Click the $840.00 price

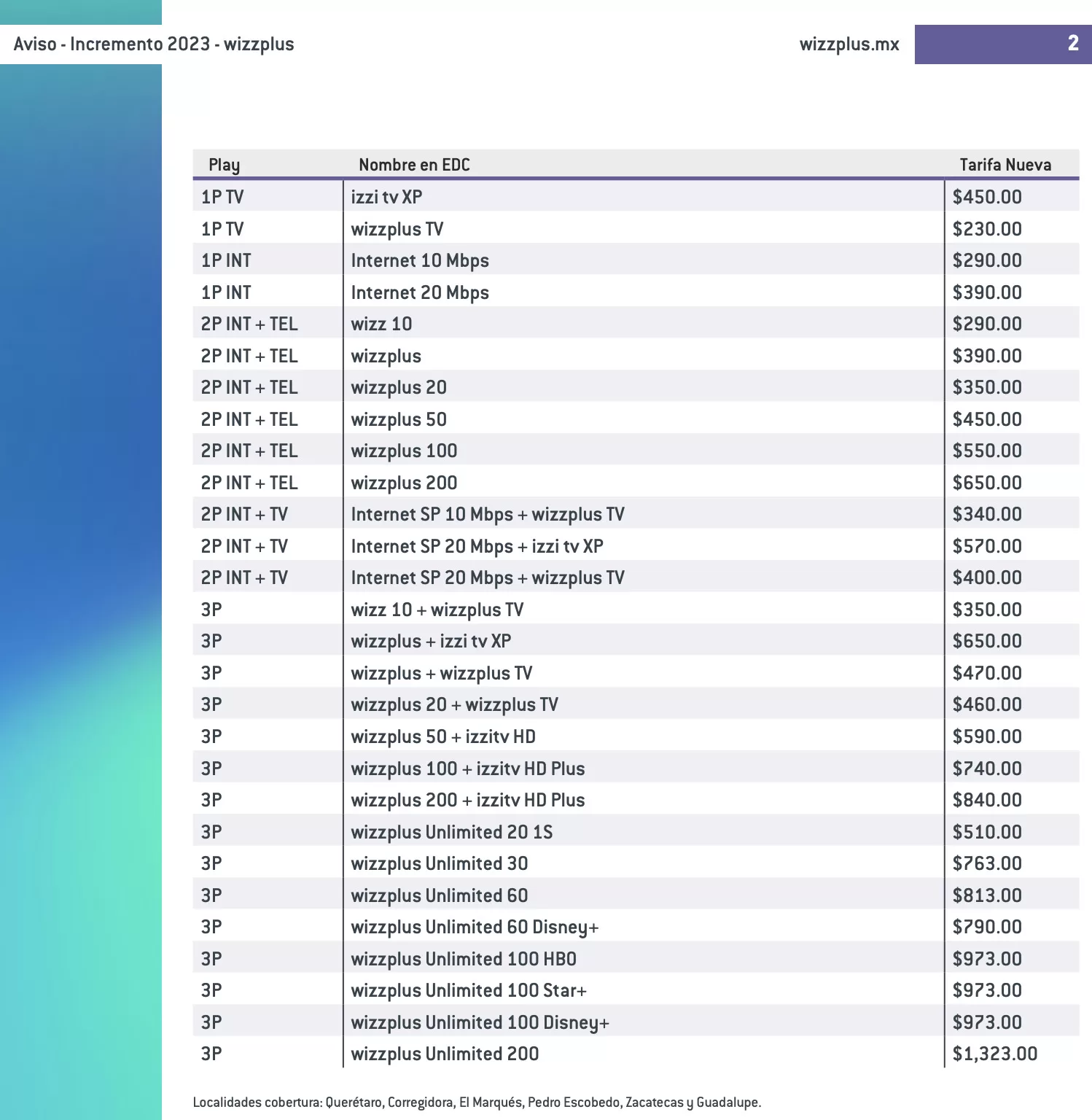987,800
